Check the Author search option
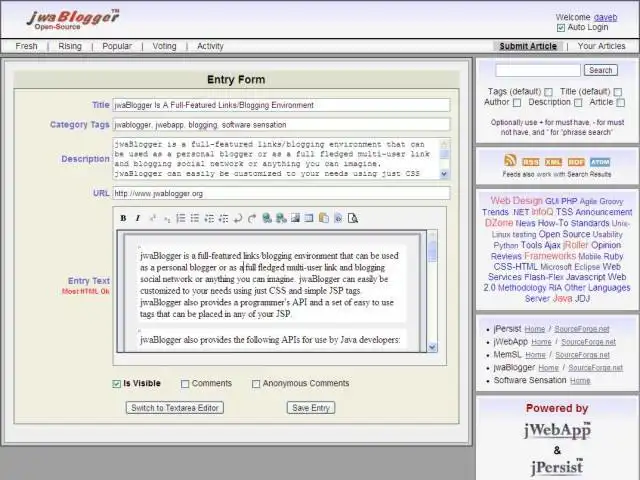 coord(517,103)
